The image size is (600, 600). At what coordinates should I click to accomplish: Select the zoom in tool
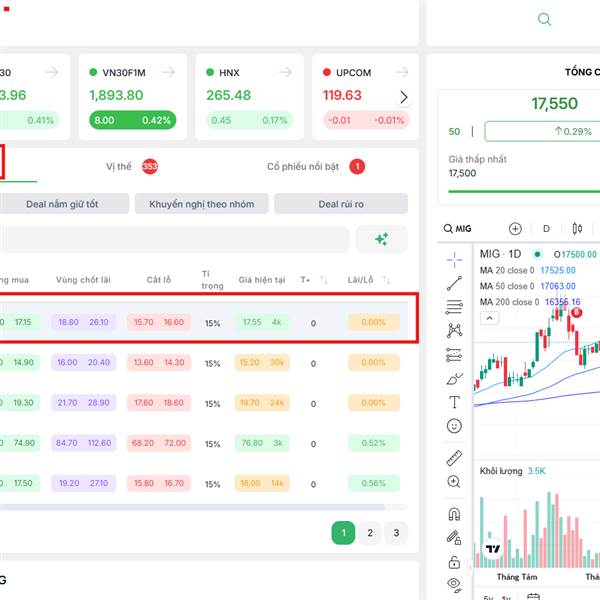click(x=454, y=481)
